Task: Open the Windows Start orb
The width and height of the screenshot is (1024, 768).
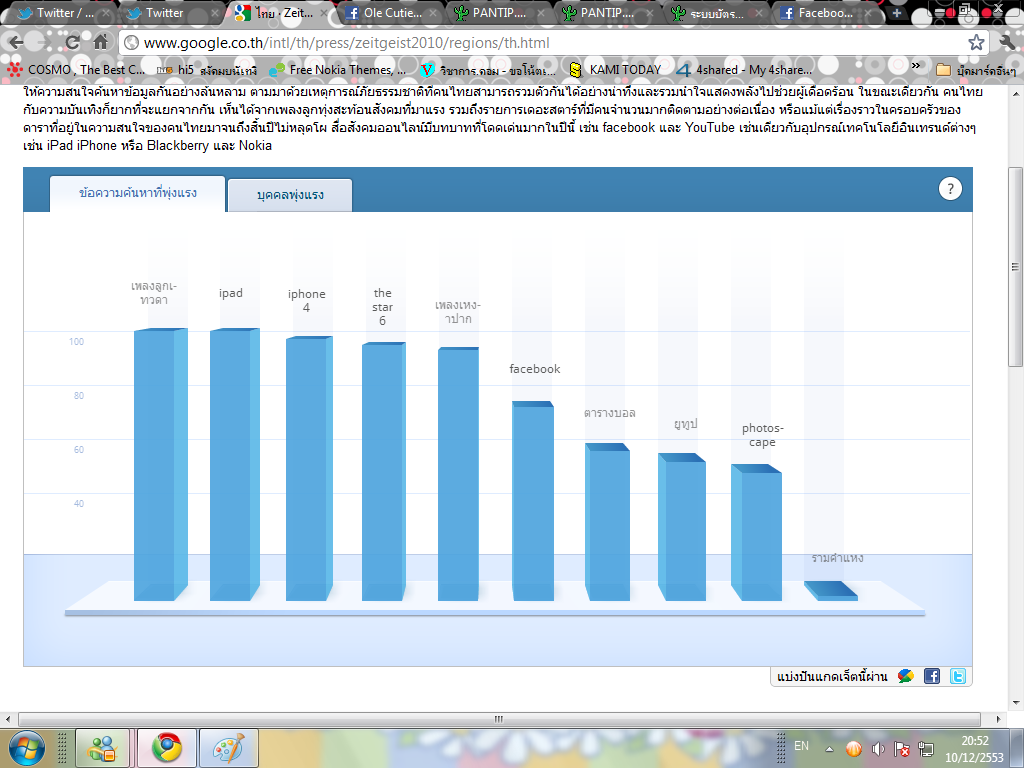Action: coord(26,748)
